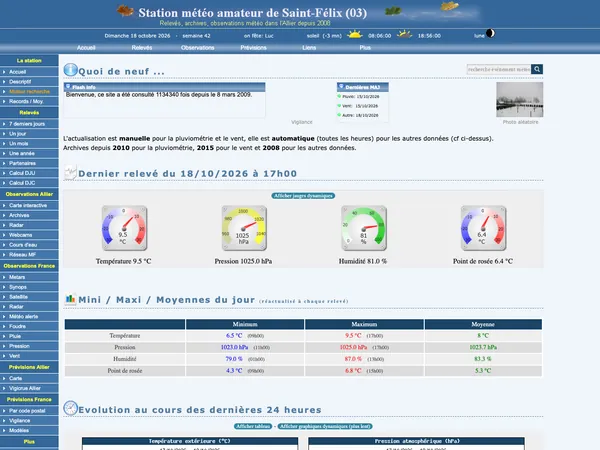Open Carte interactive sidebar link

click(29, 205)
